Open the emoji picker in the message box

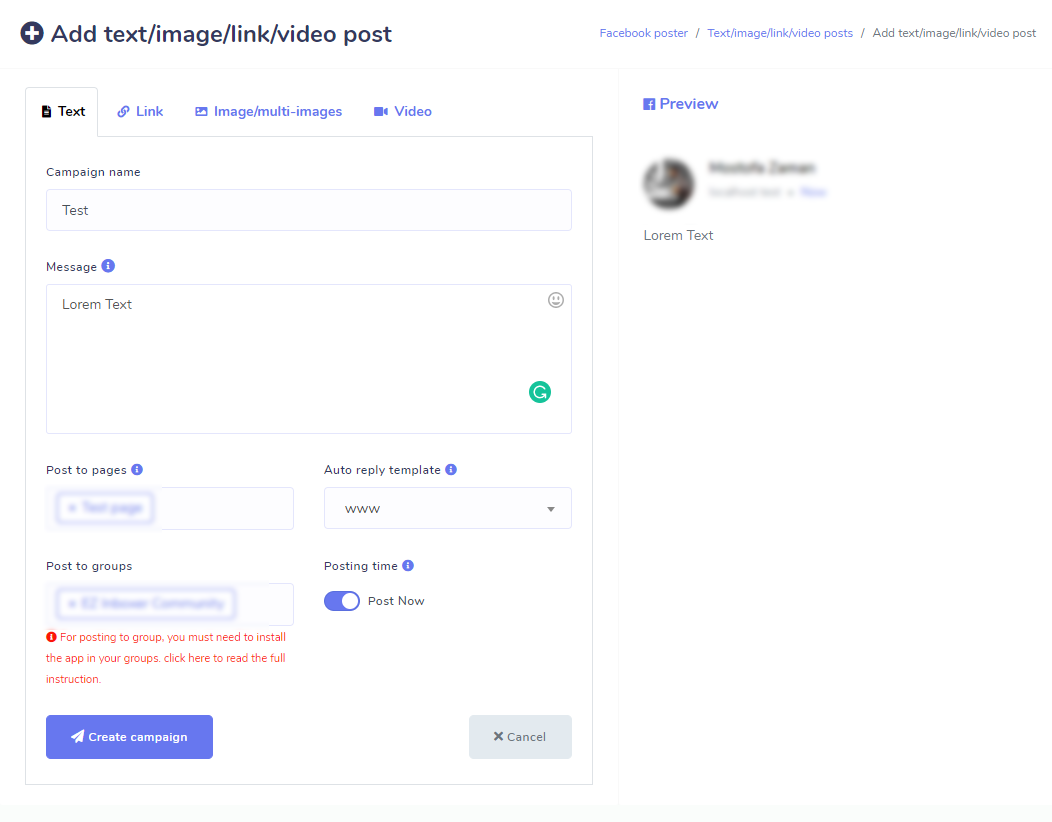556,300
